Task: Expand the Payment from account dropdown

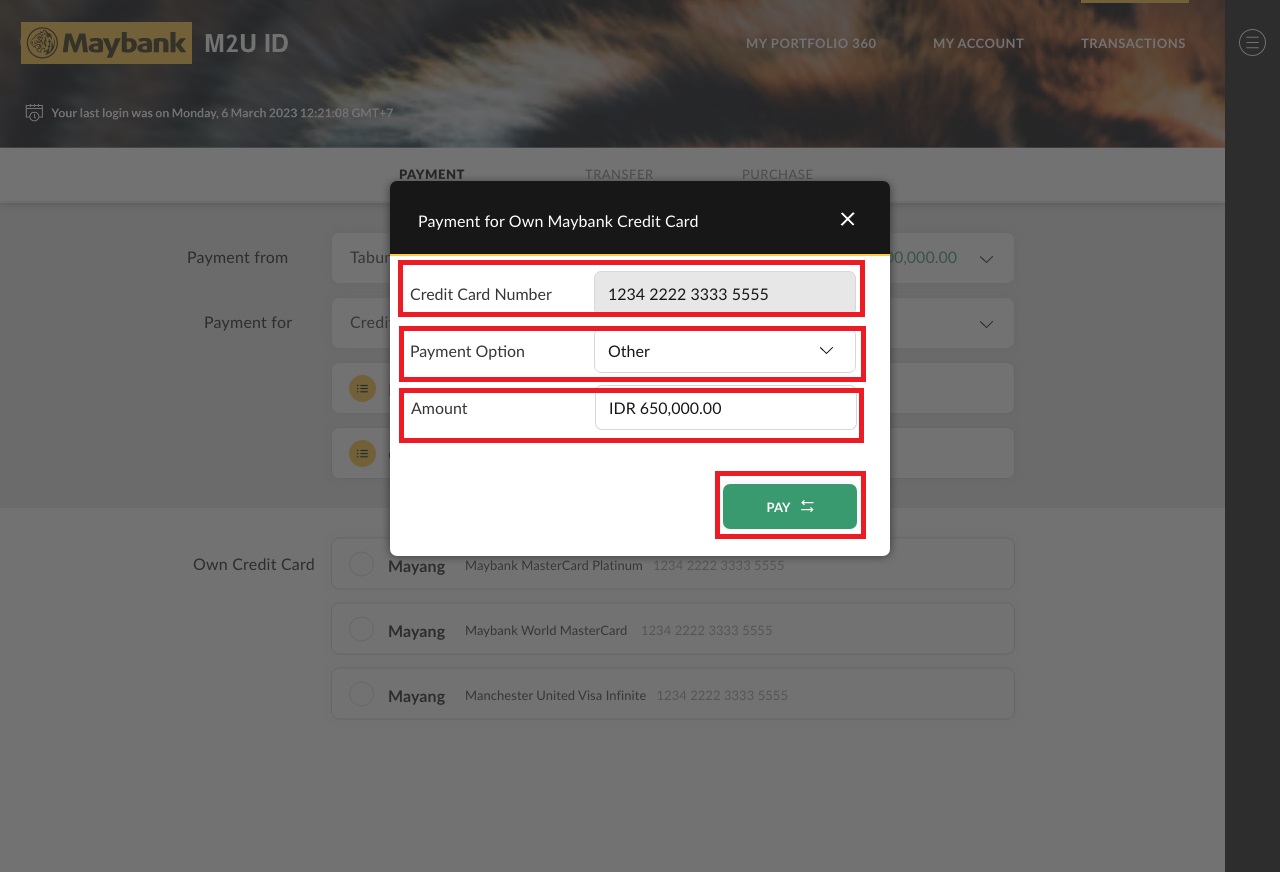Action: pos(986,259)
